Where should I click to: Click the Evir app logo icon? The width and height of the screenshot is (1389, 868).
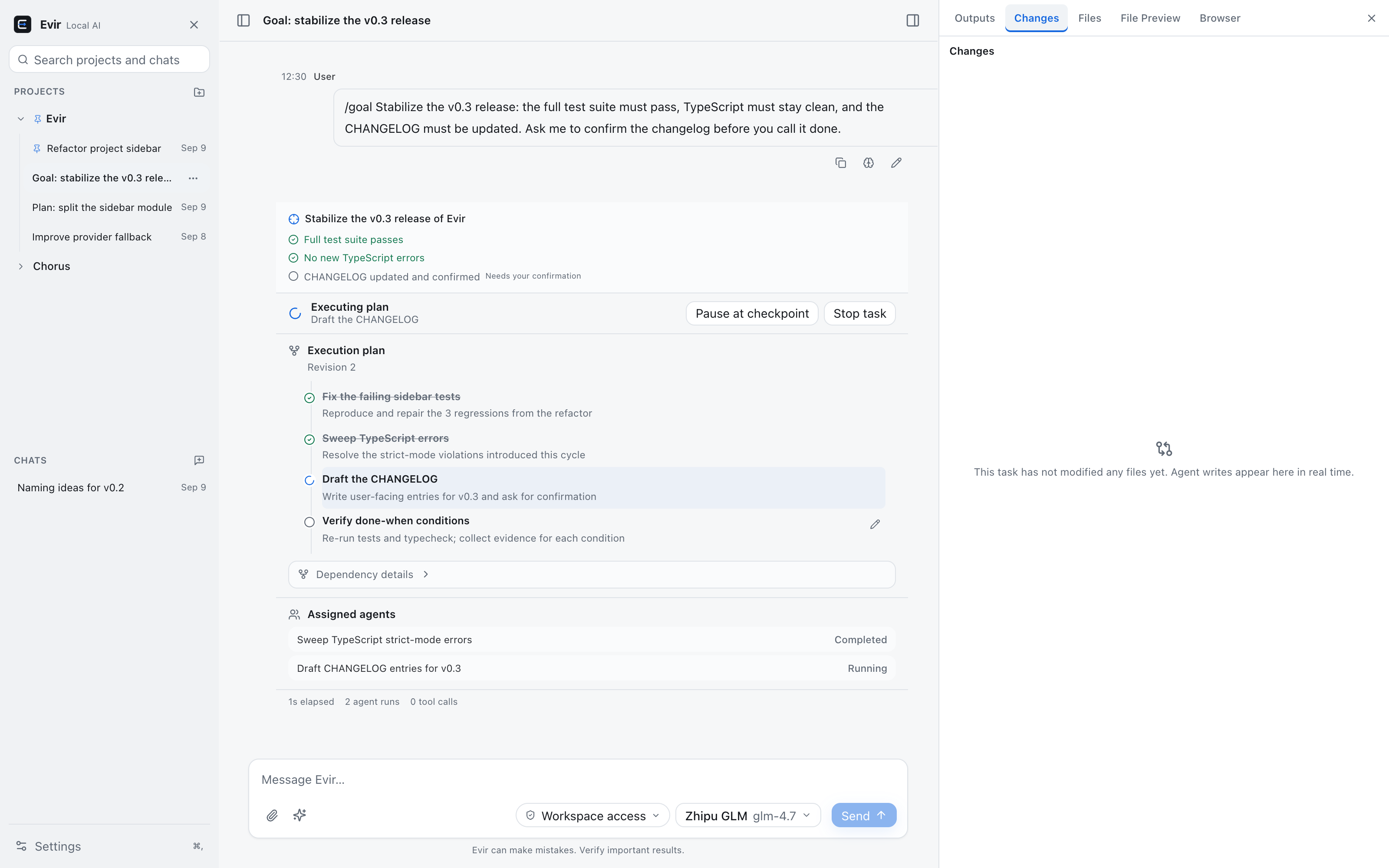[23, 25]
